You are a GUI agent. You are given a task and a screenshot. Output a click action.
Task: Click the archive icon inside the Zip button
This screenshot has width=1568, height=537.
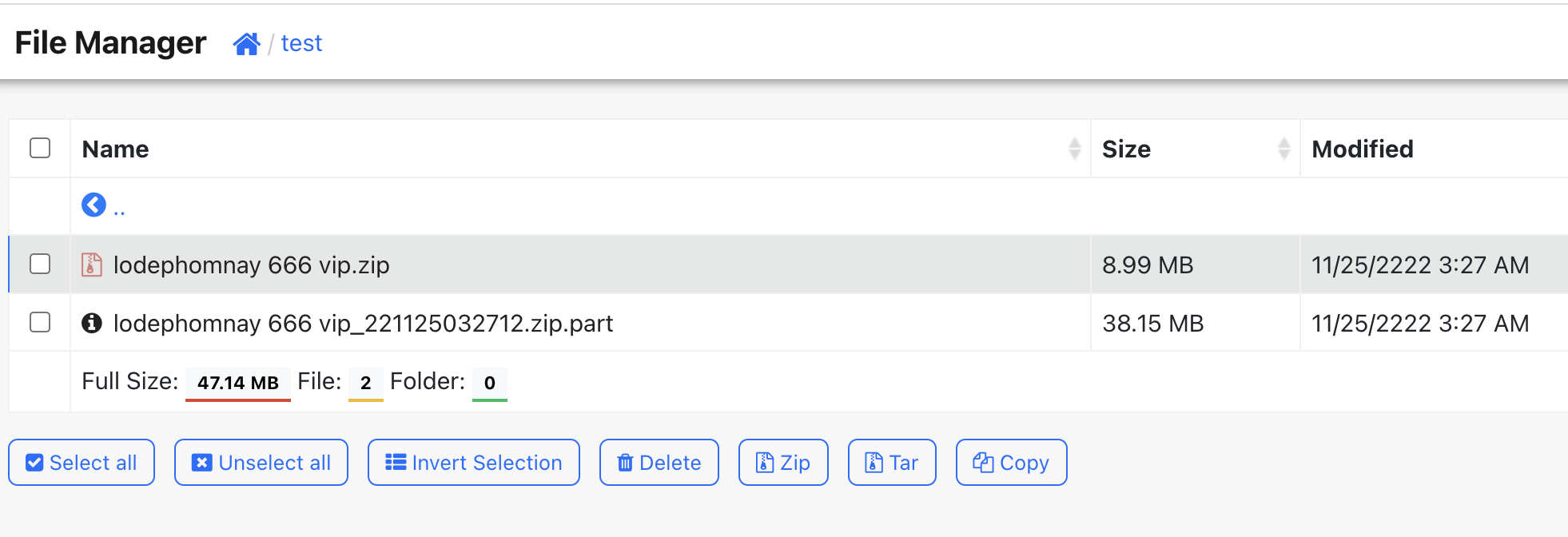tap(766, 462)
